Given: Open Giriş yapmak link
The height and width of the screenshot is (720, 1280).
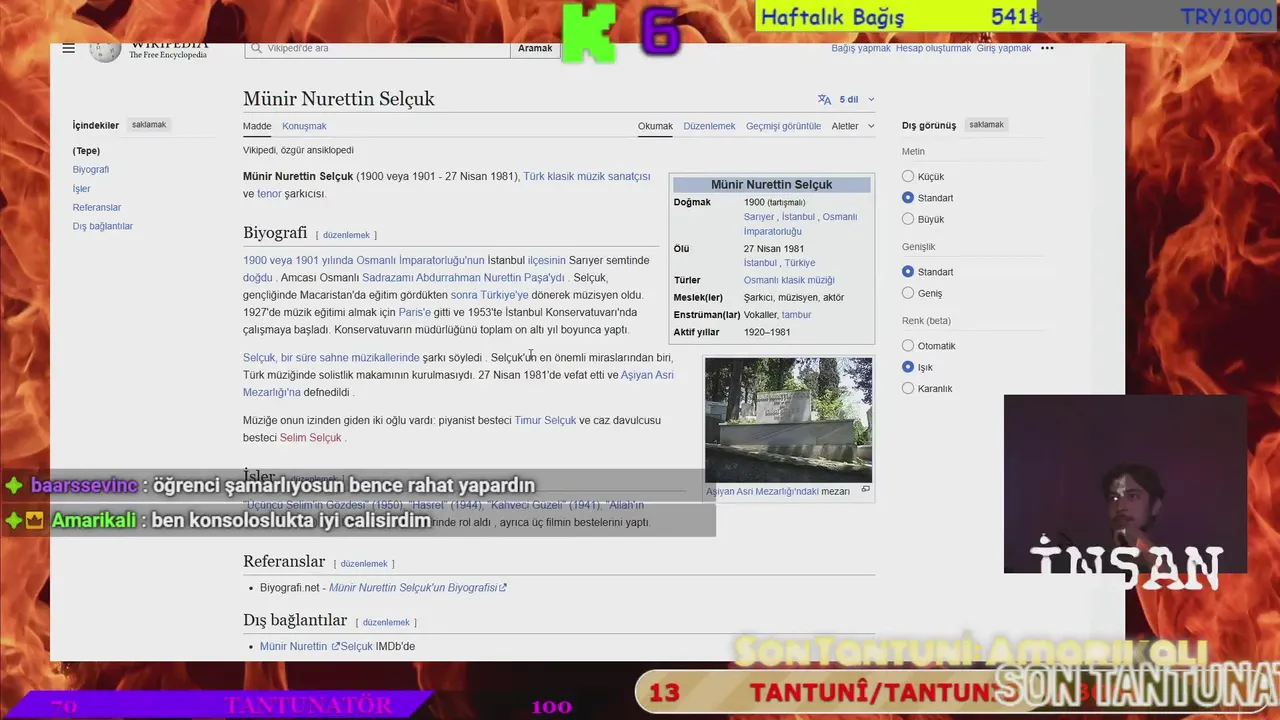Looking at the screenshot, I should 1003,48.
